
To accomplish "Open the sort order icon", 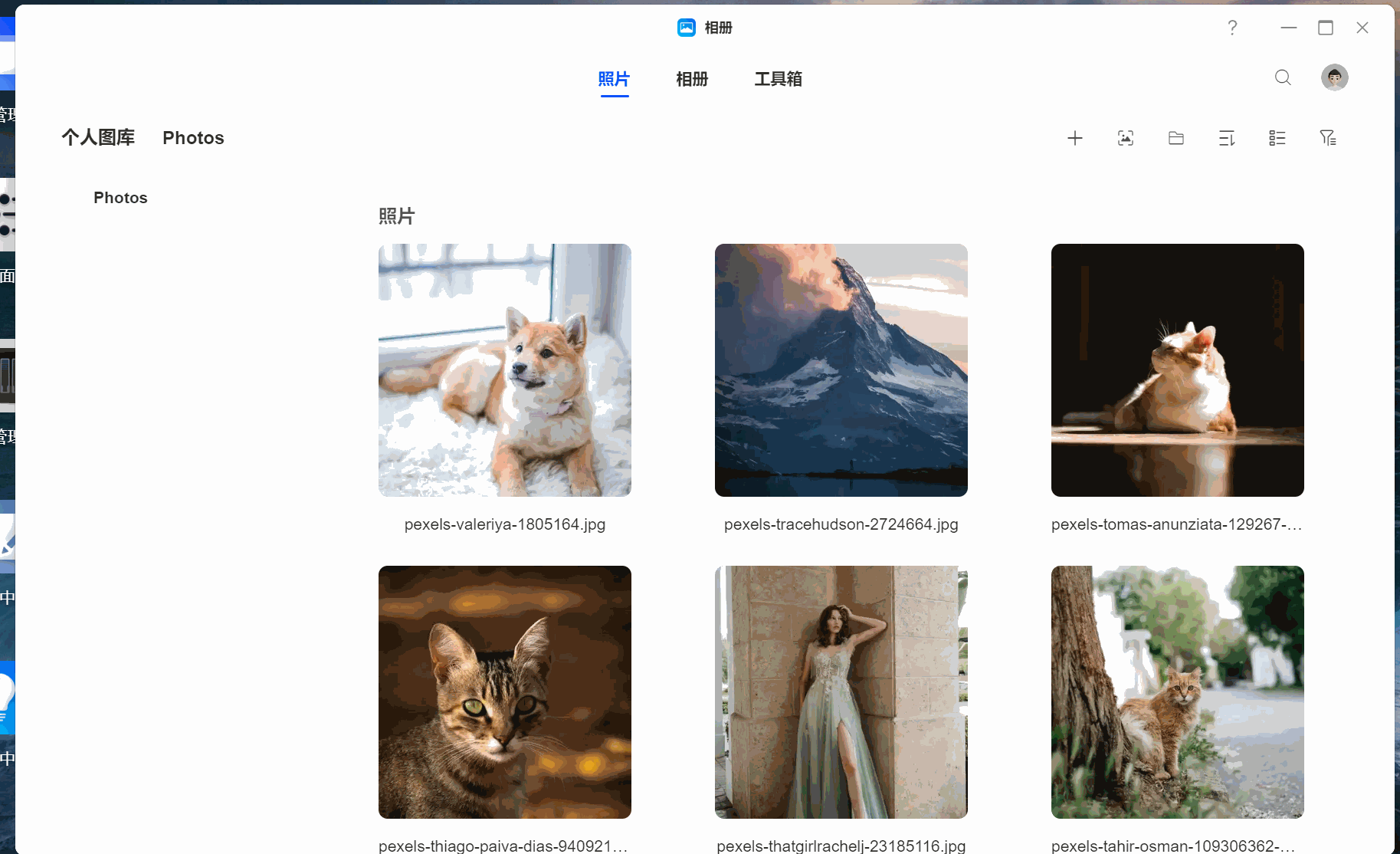I will [x=1227, y=138].
